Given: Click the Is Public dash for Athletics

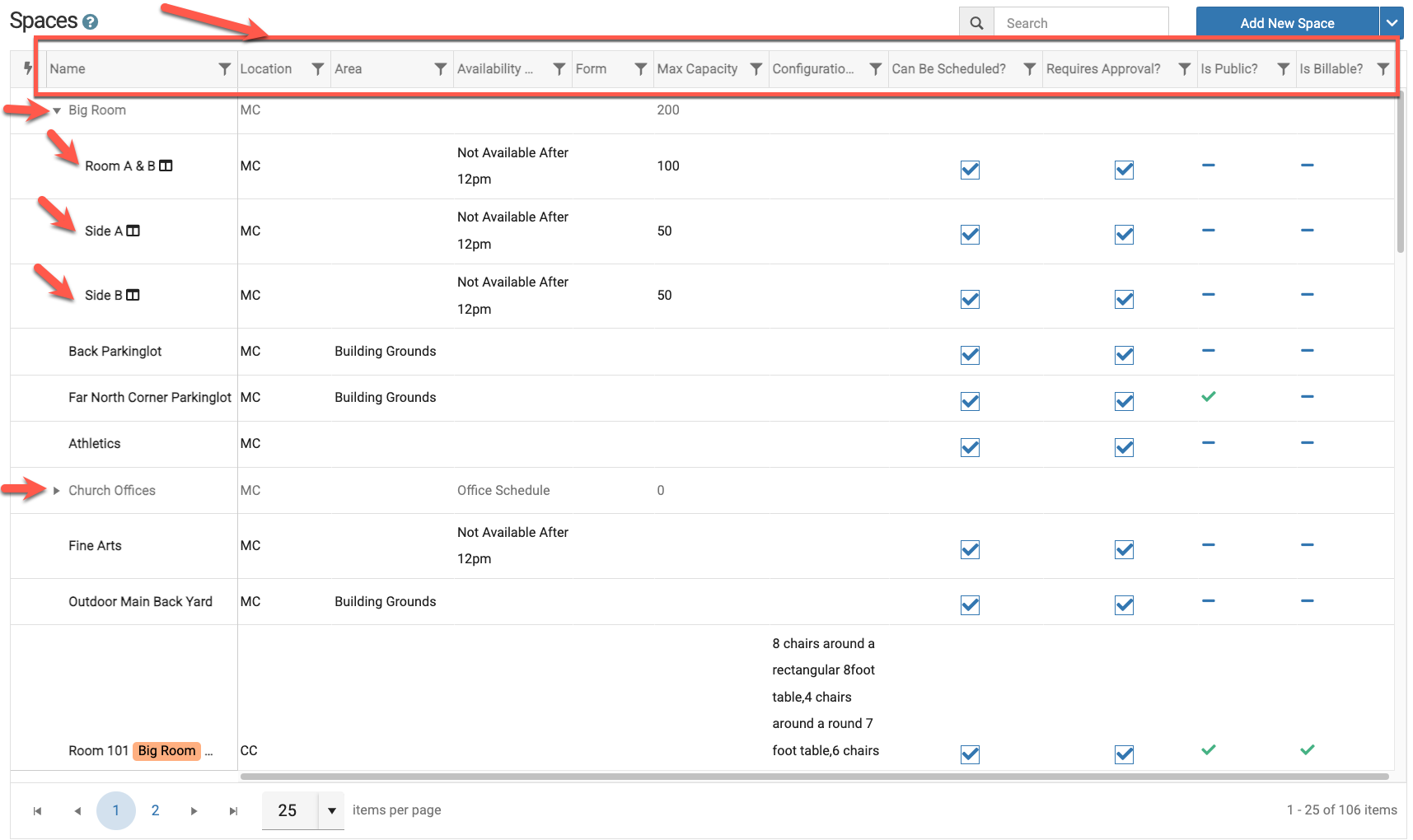Looking at the screenshot, I should (x=1209, y=442).
